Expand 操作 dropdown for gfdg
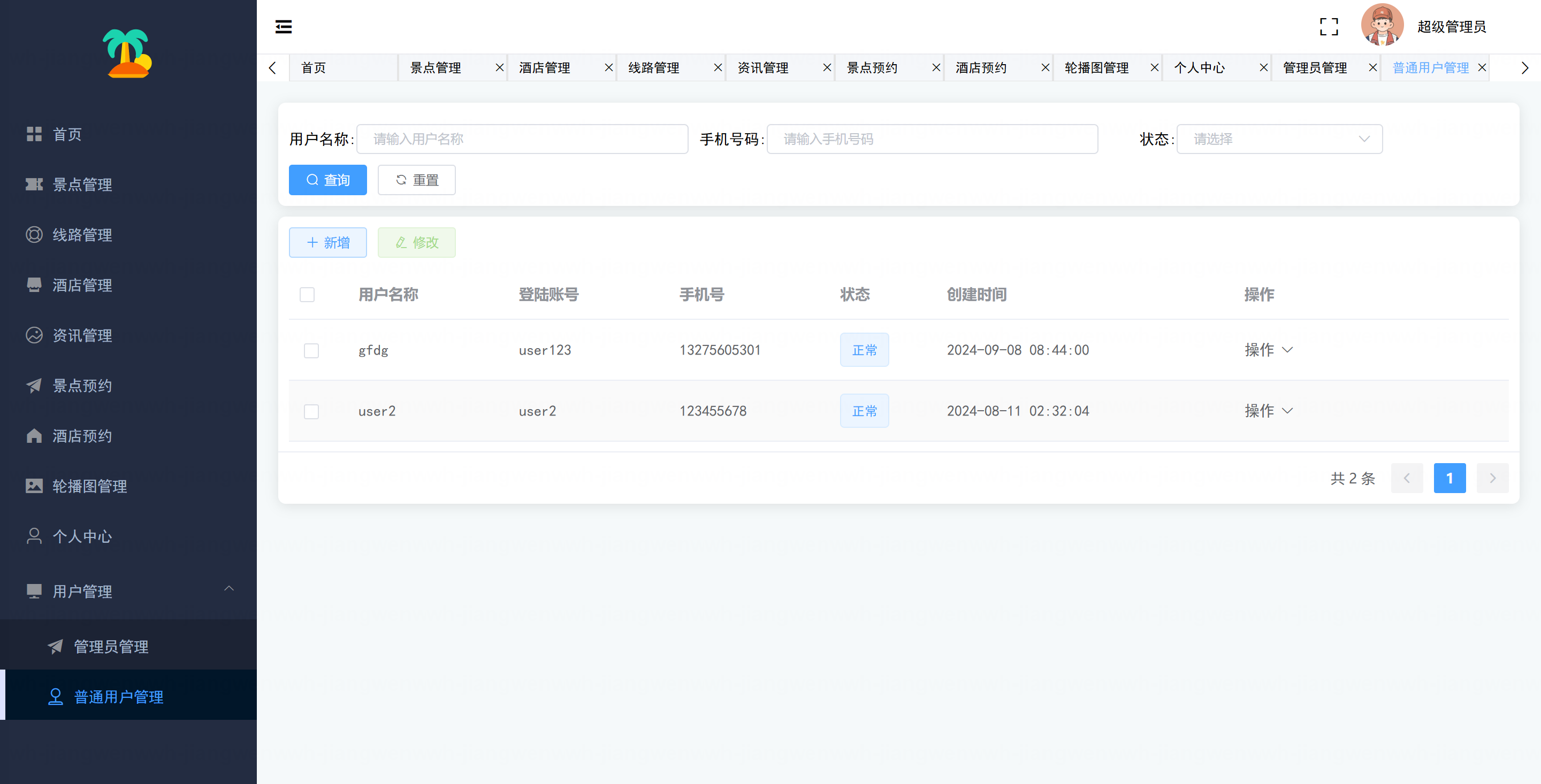 pyautogui.click(x=1268, y=350)
